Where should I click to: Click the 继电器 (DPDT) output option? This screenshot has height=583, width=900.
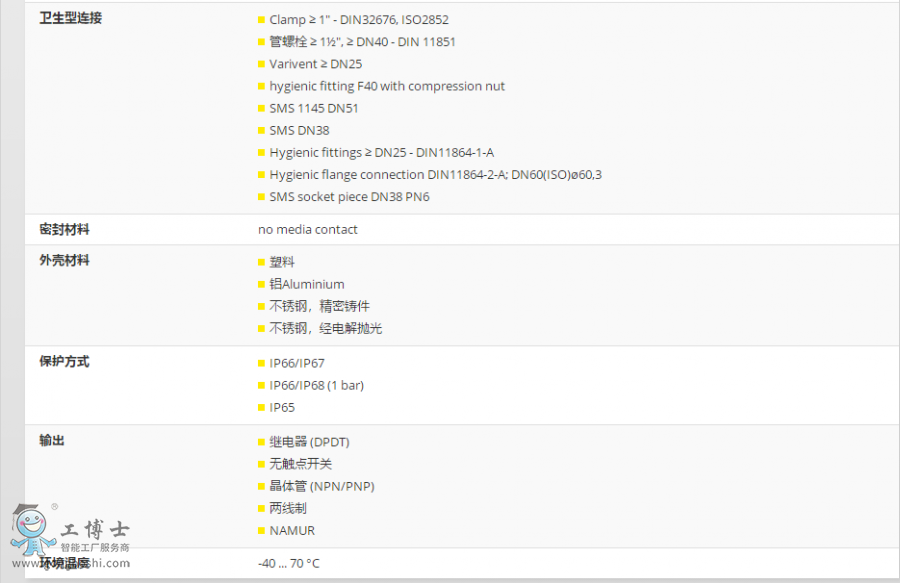click(x=309, y=442)
